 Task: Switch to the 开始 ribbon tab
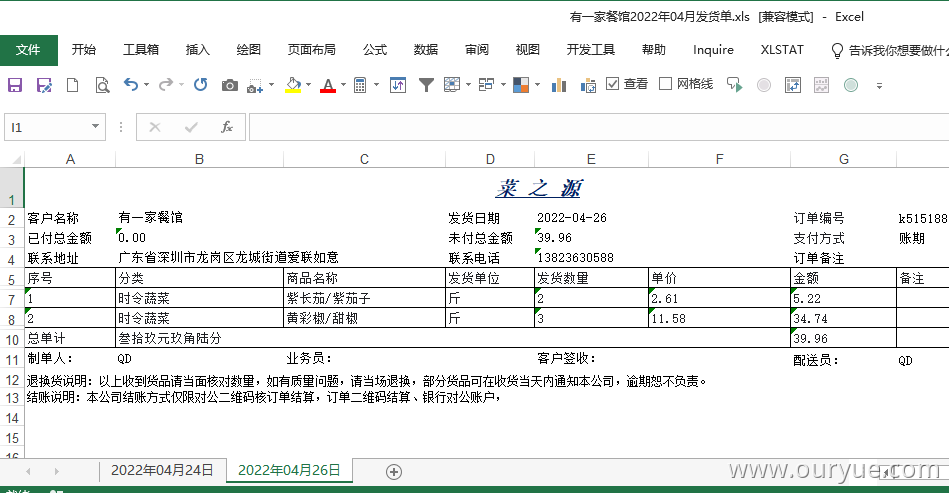coord(84,50)
